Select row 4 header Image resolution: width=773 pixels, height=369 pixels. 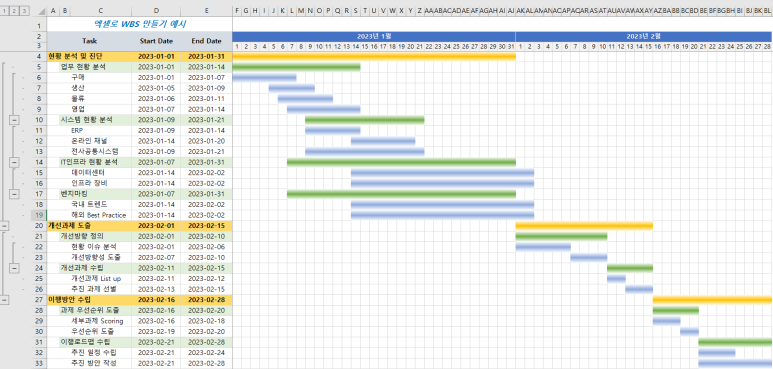pos(39,56)
